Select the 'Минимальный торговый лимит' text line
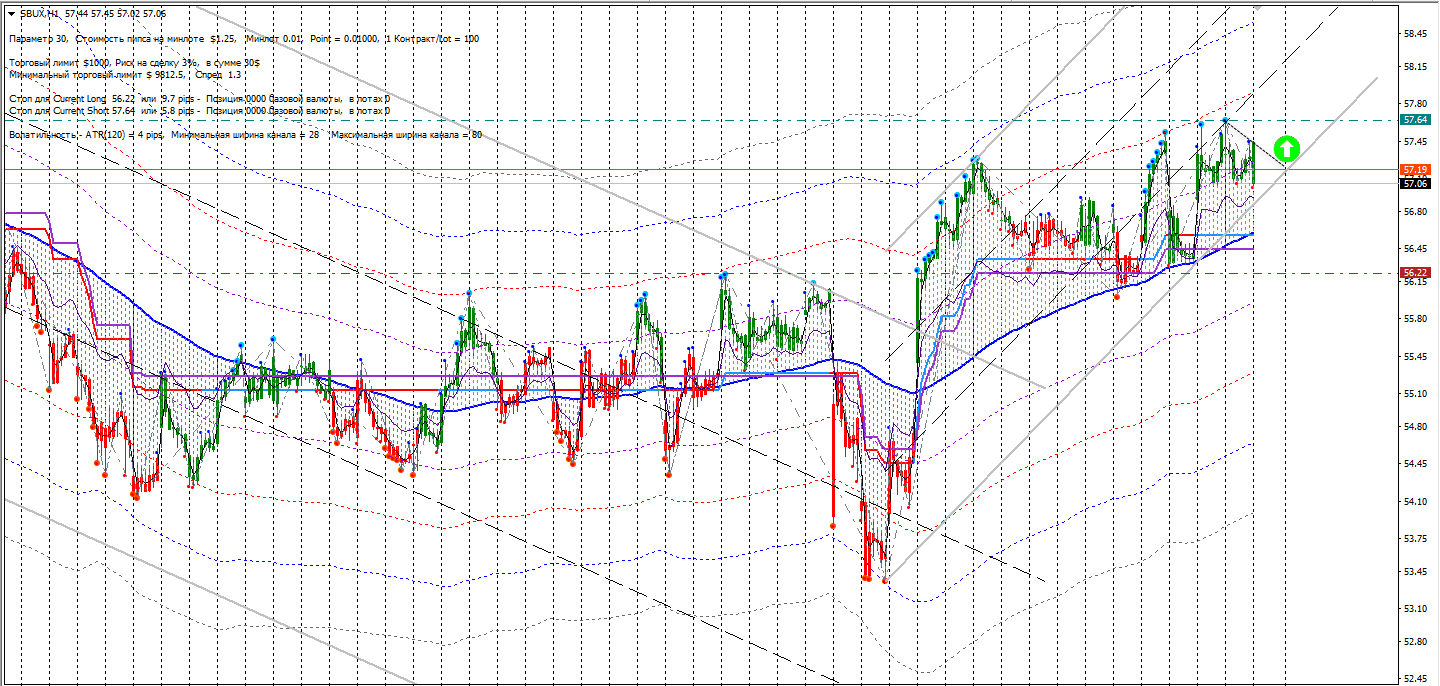 [x=125, y=74]
